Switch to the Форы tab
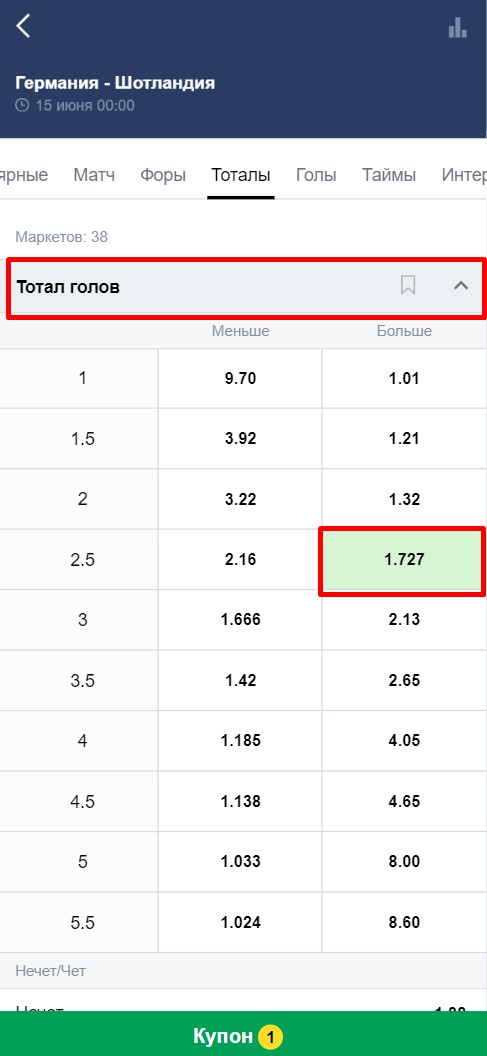Viewport: 487px width, 1056px height. point(163,176)
